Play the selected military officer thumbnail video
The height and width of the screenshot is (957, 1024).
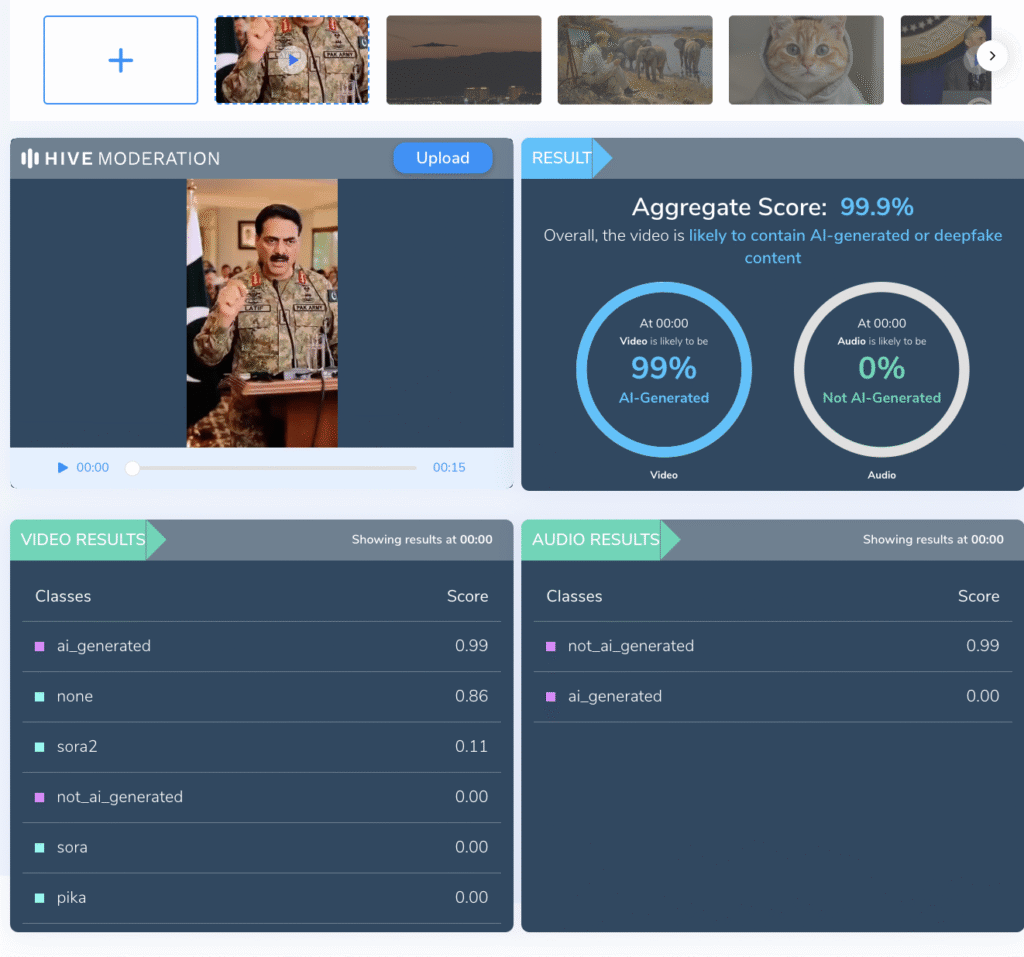[x=292, y=60]
